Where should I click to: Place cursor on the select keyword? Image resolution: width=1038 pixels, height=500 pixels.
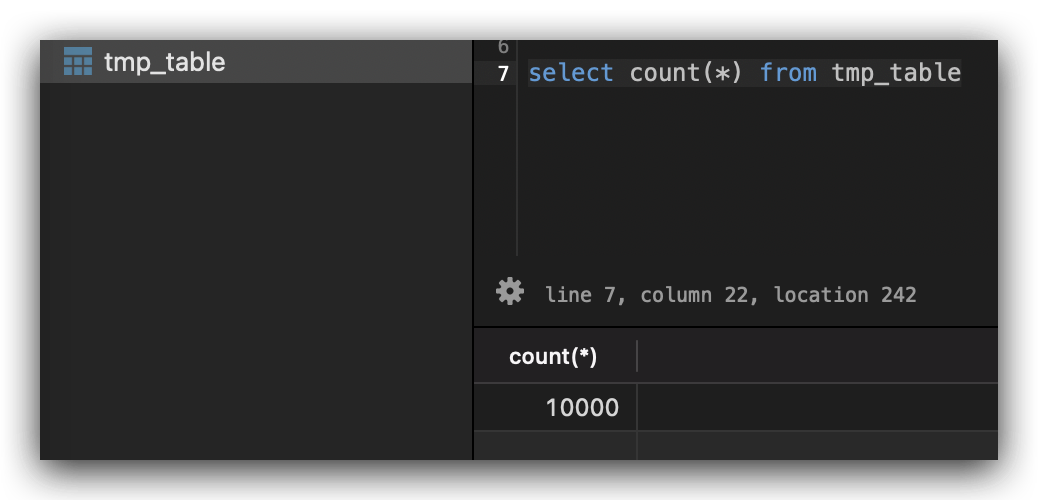(570, 73)
